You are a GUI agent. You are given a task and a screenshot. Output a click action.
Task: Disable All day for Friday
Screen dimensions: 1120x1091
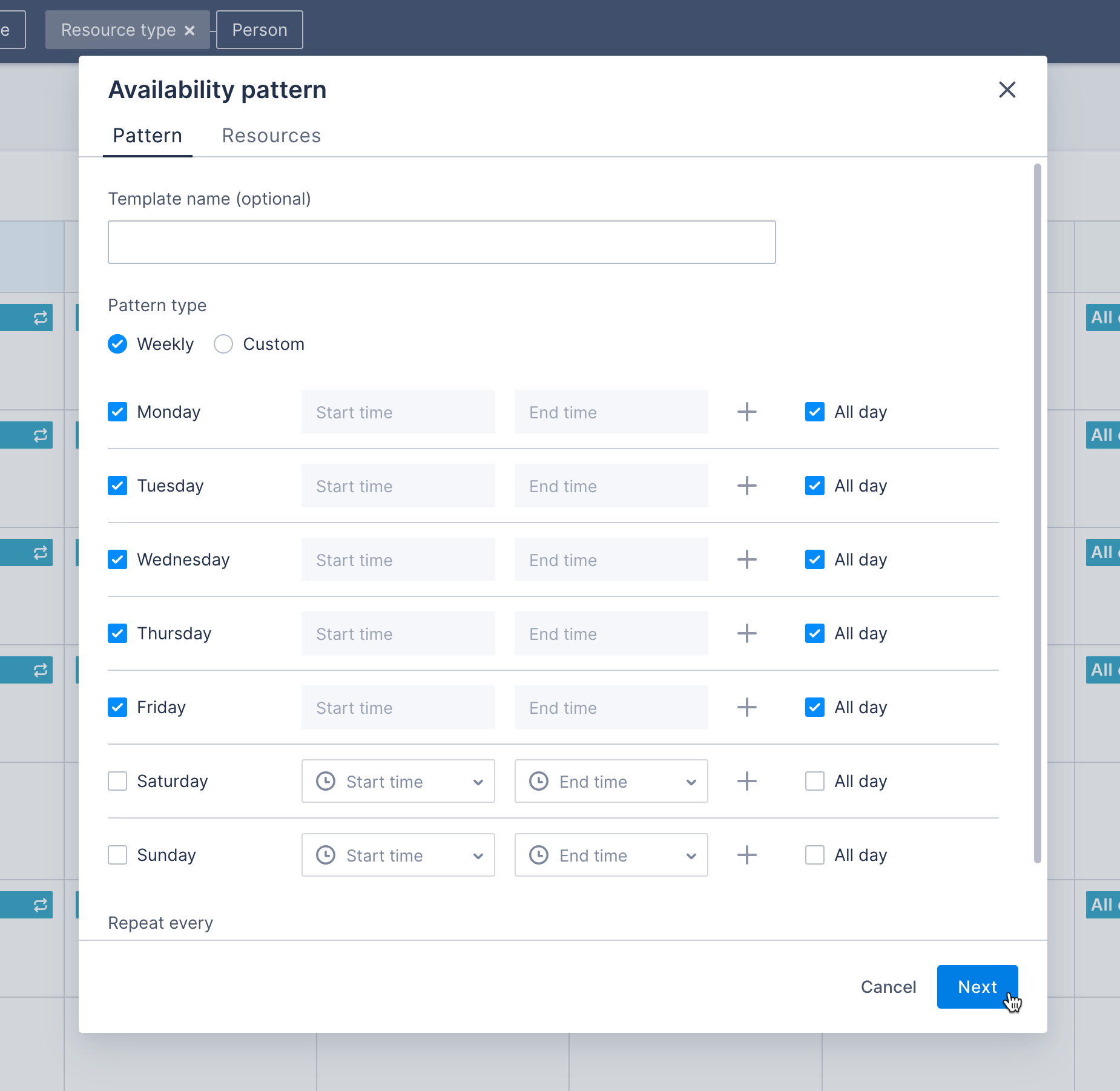(x=815, y=707)
